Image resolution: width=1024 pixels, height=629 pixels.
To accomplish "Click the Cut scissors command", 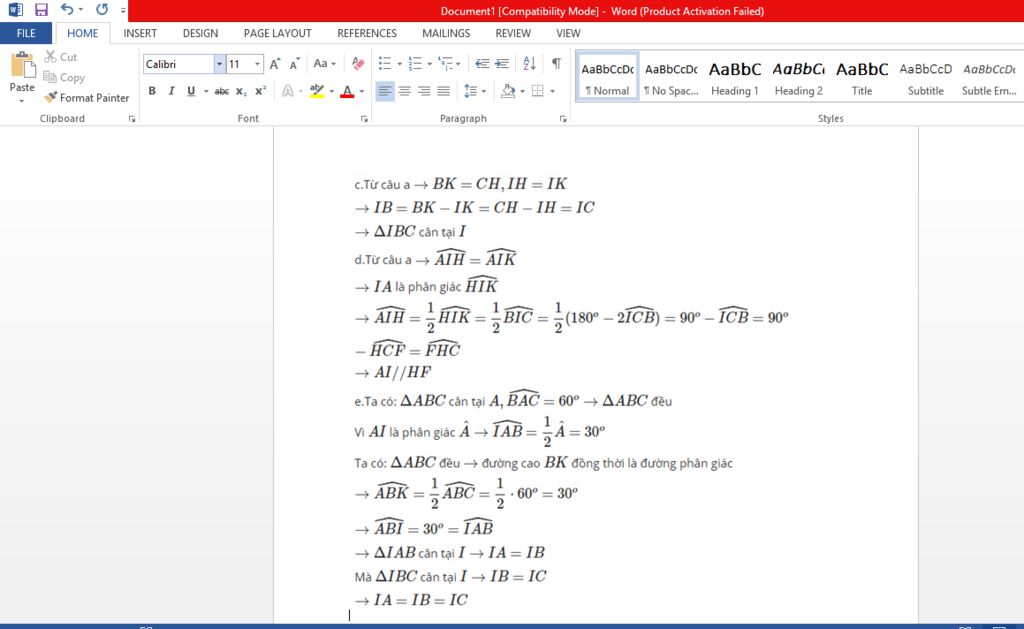I will coord(60,57).
